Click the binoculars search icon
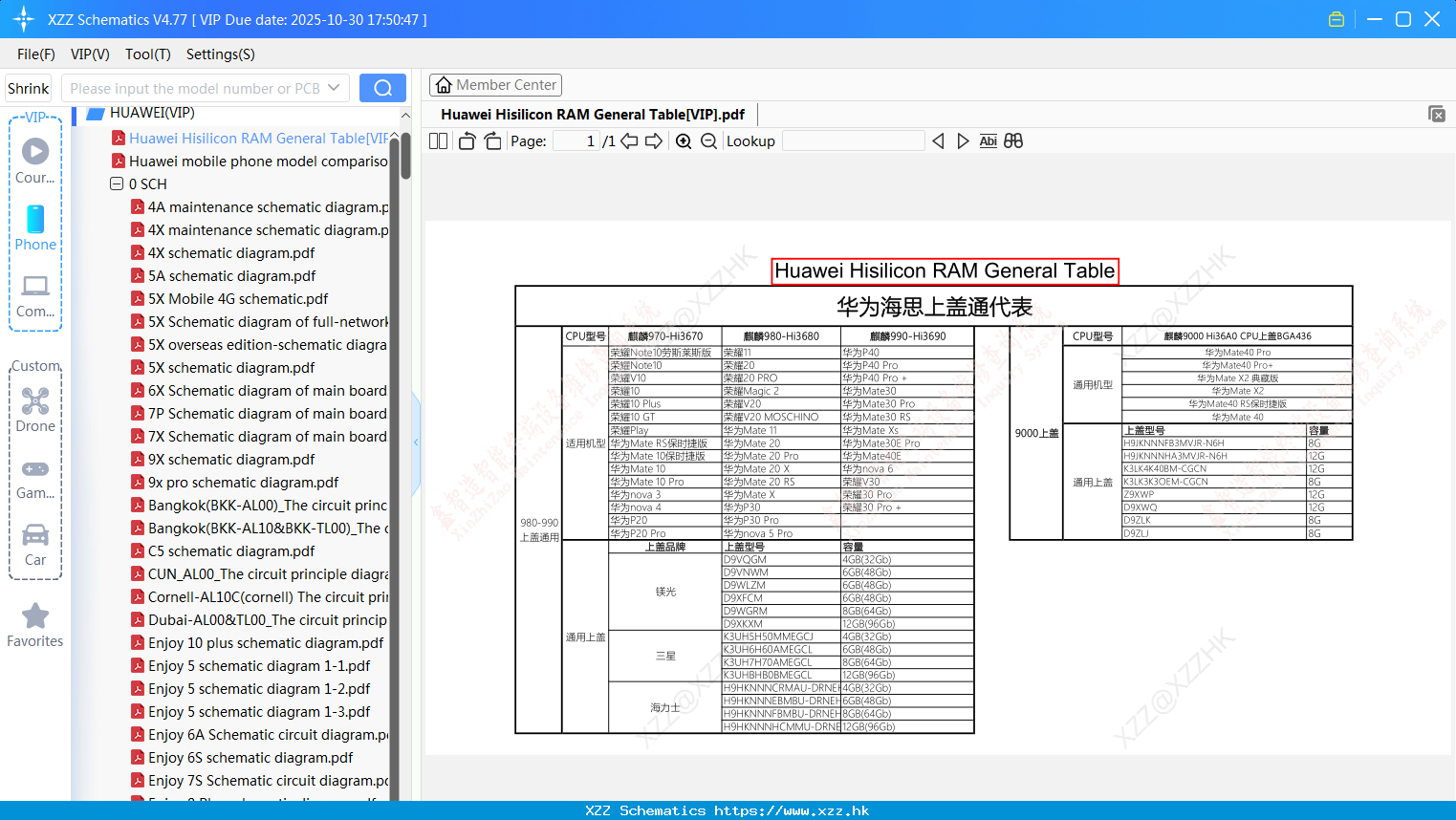The height and width of the screenshot is (820, 1456). 1013,140
